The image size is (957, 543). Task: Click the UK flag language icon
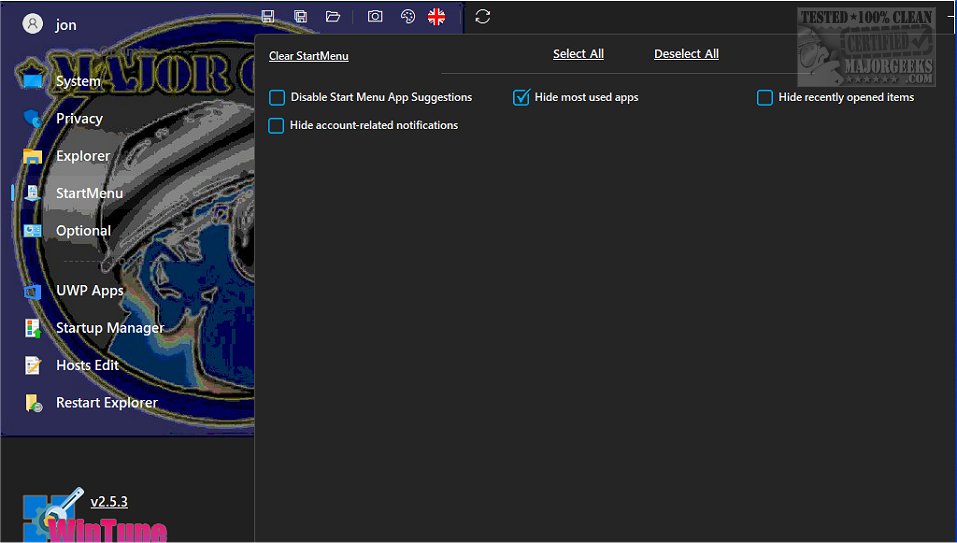click(437, 16)
